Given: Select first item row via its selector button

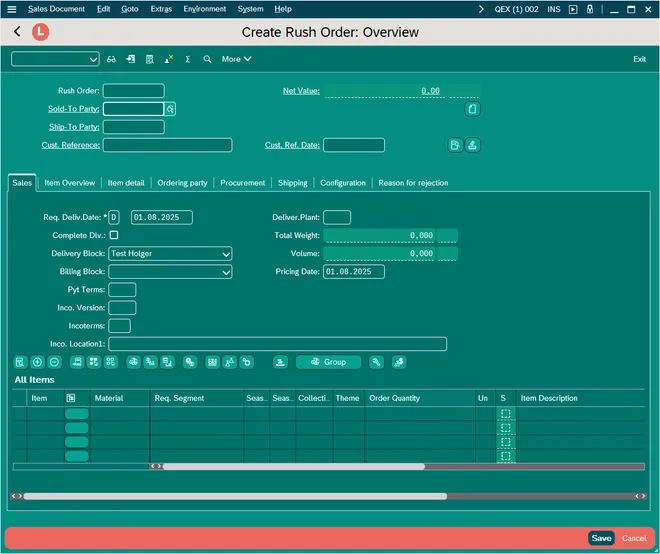Looking at the screenshot, I should point(77,413).
